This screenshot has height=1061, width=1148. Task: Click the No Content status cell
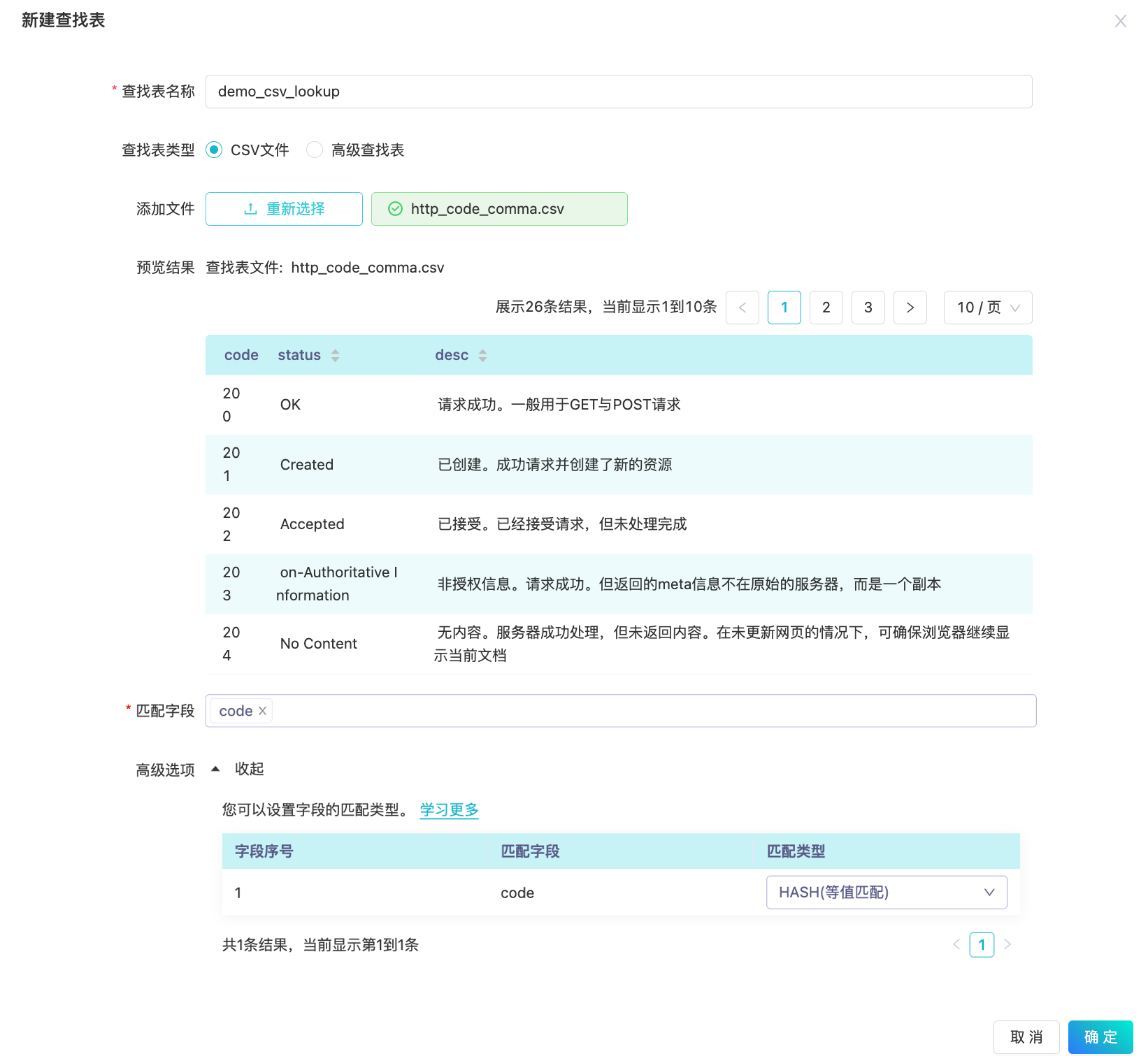pyautogui.click(x=318, y=644)
